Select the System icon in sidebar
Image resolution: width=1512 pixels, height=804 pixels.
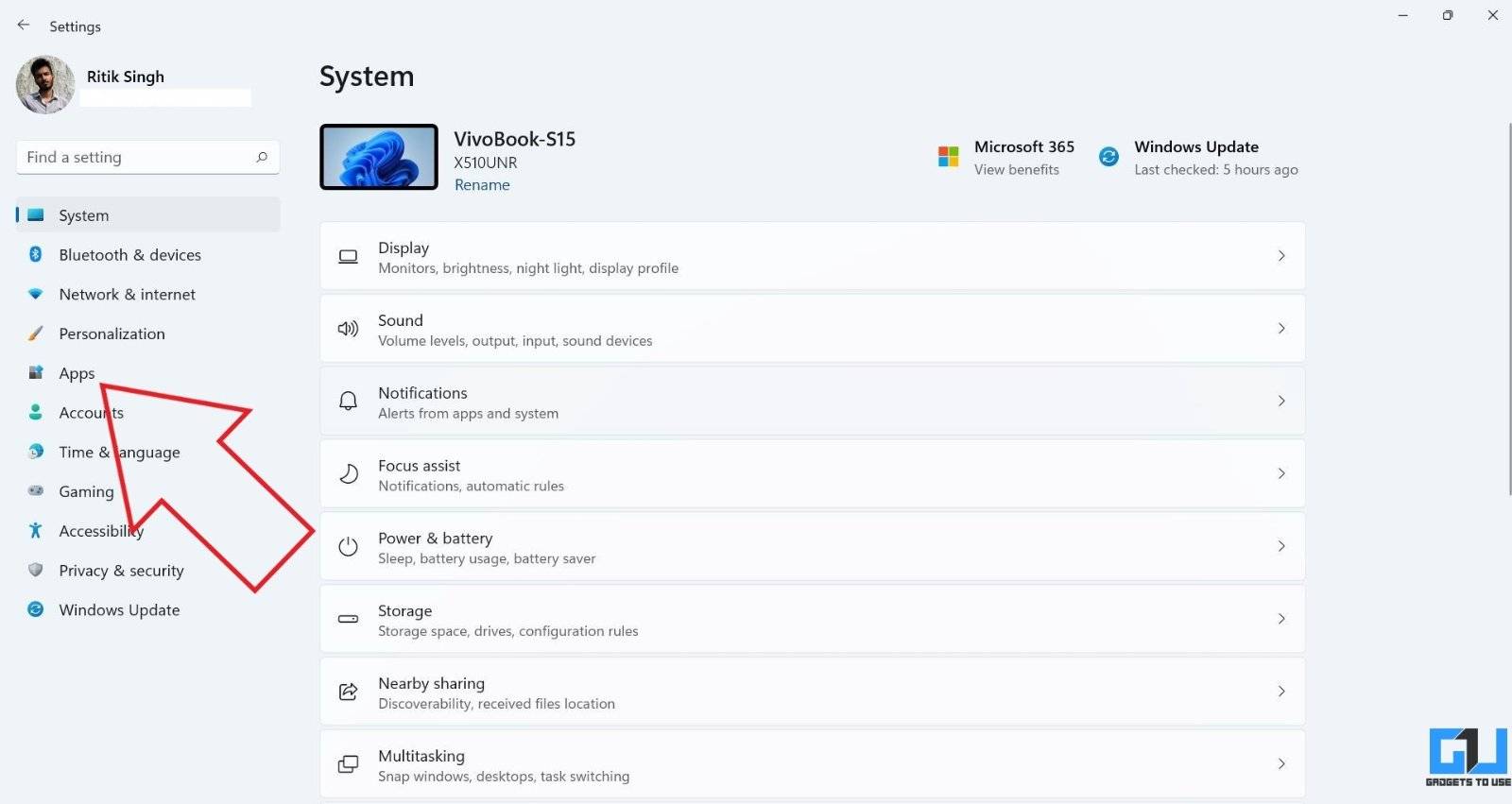(36, 214)
